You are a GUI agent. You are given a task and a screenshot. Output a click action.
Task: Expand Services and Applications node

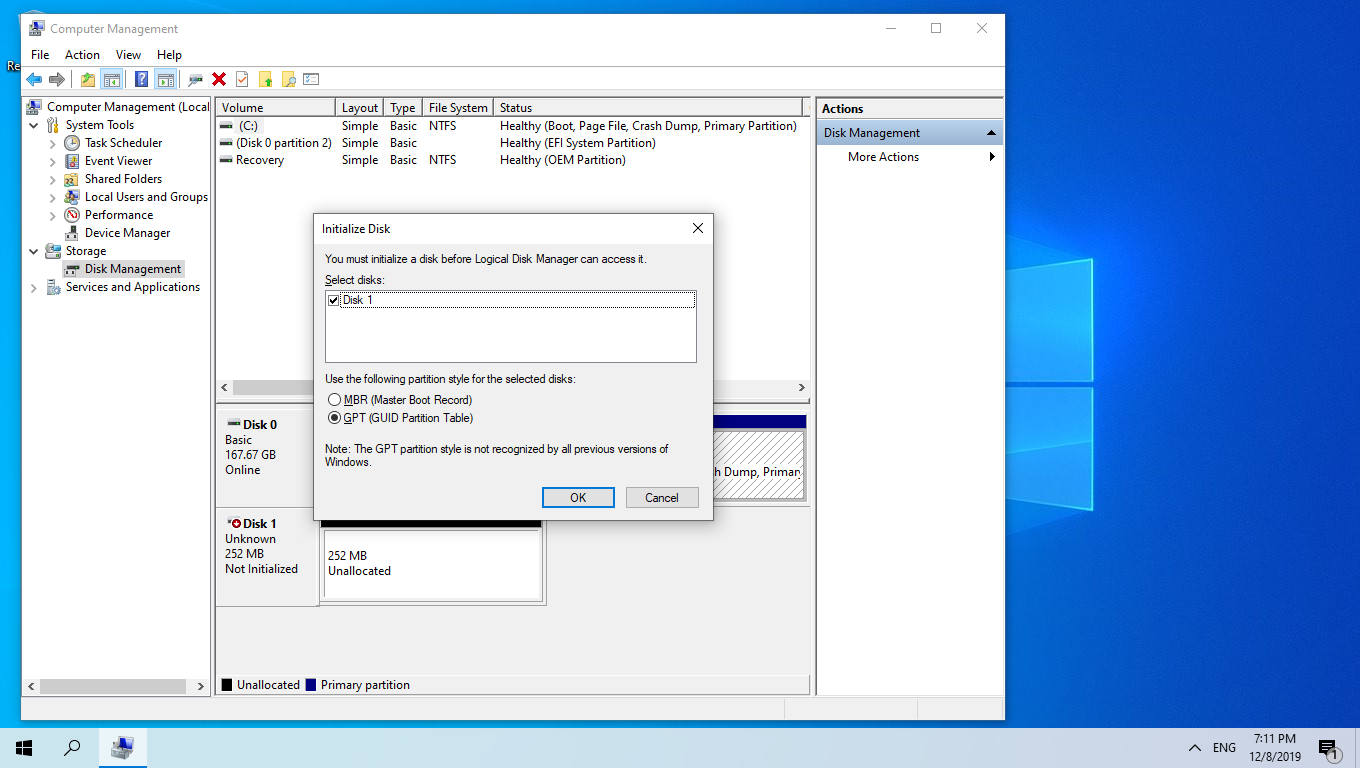34,287
